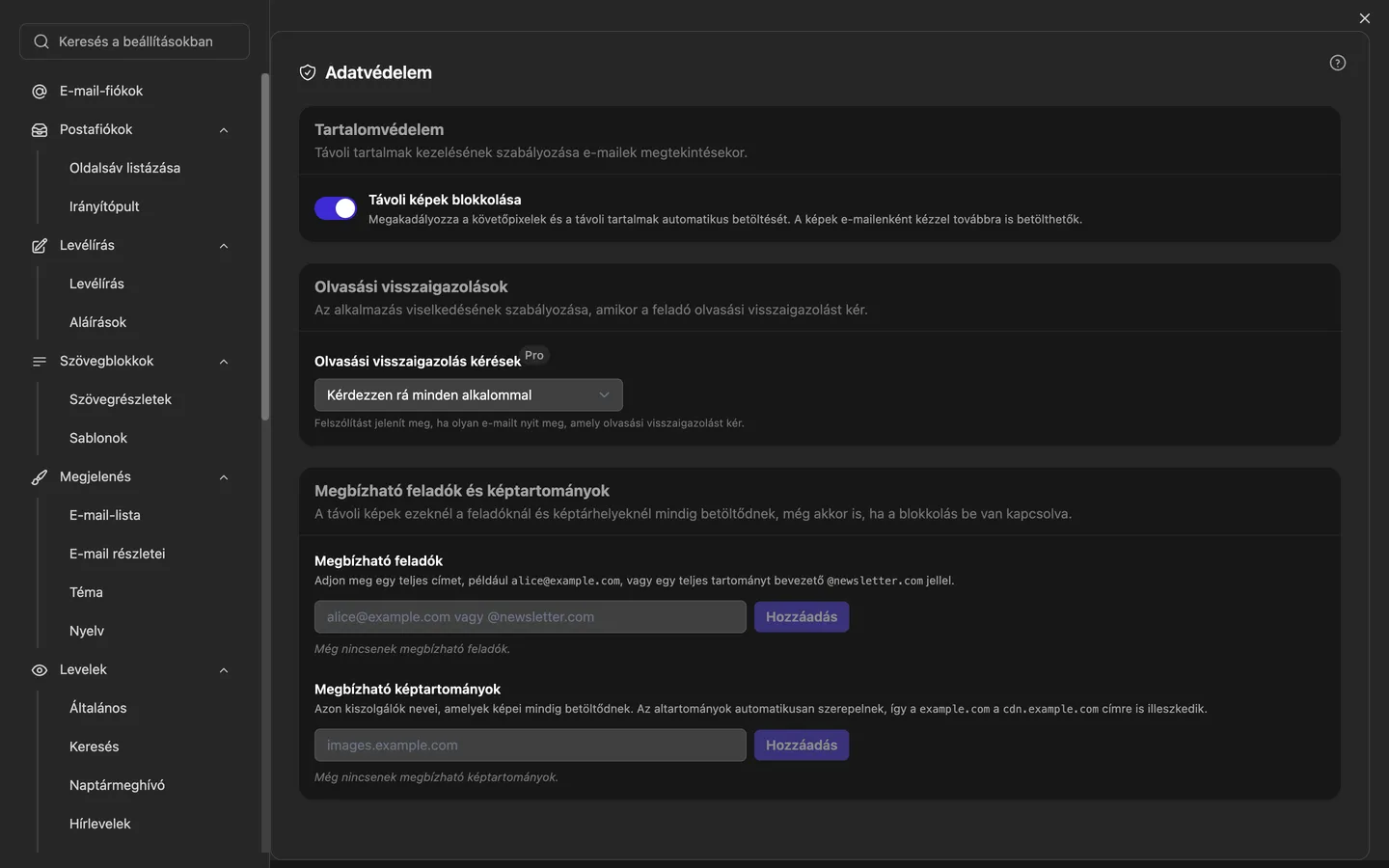Collapse the Megjelenés section chevron
The image size is (1389, 868).
pos(224,477)
